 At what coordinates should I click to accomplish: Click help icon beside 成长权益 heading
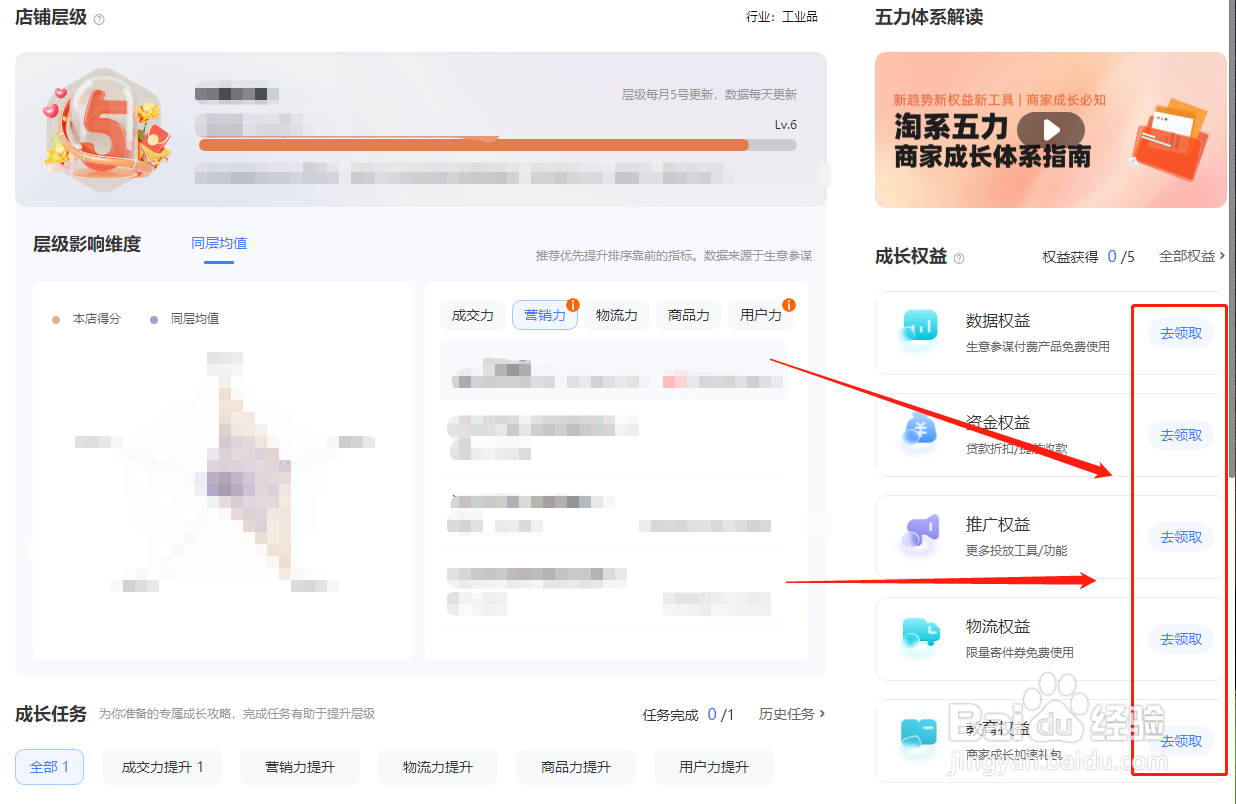959,258
